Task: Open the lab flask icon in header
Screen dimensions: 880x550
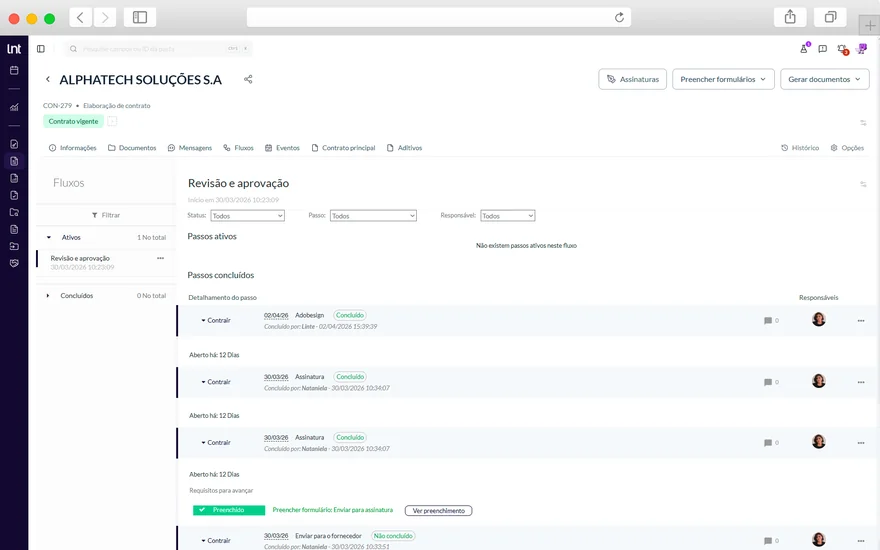Action: 804,49
